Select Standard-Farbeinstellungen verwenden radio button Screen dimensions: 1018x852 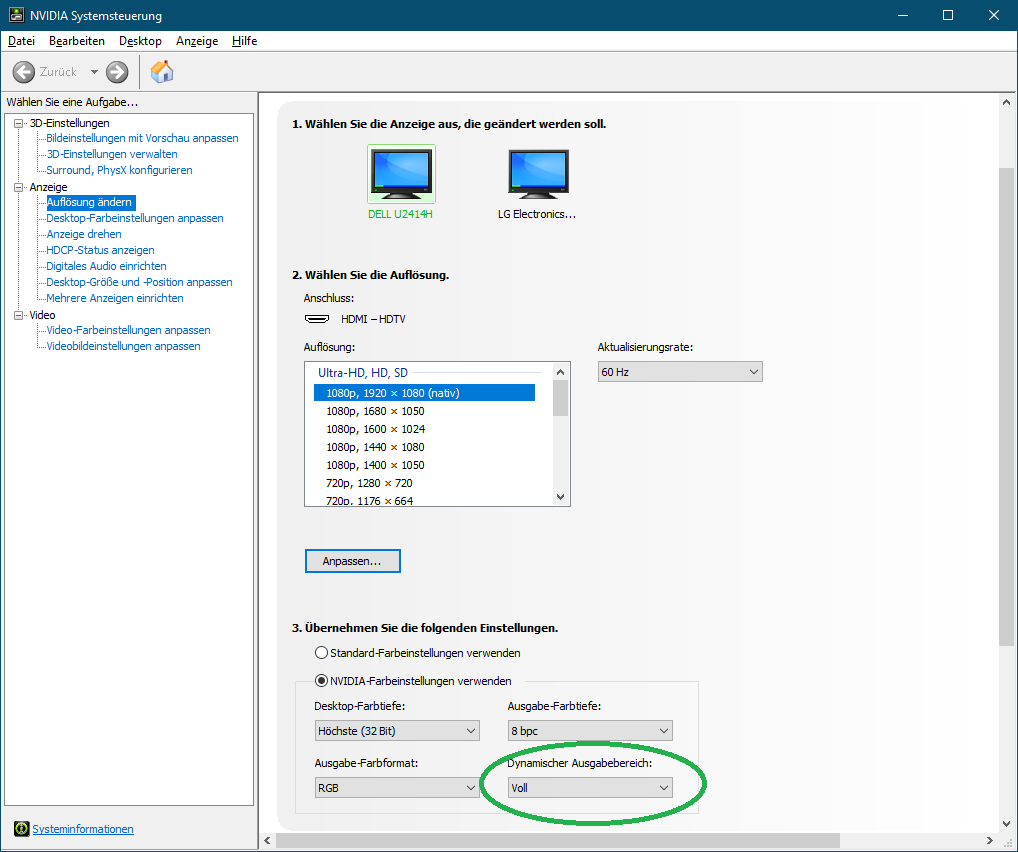(x=321, y=653)
